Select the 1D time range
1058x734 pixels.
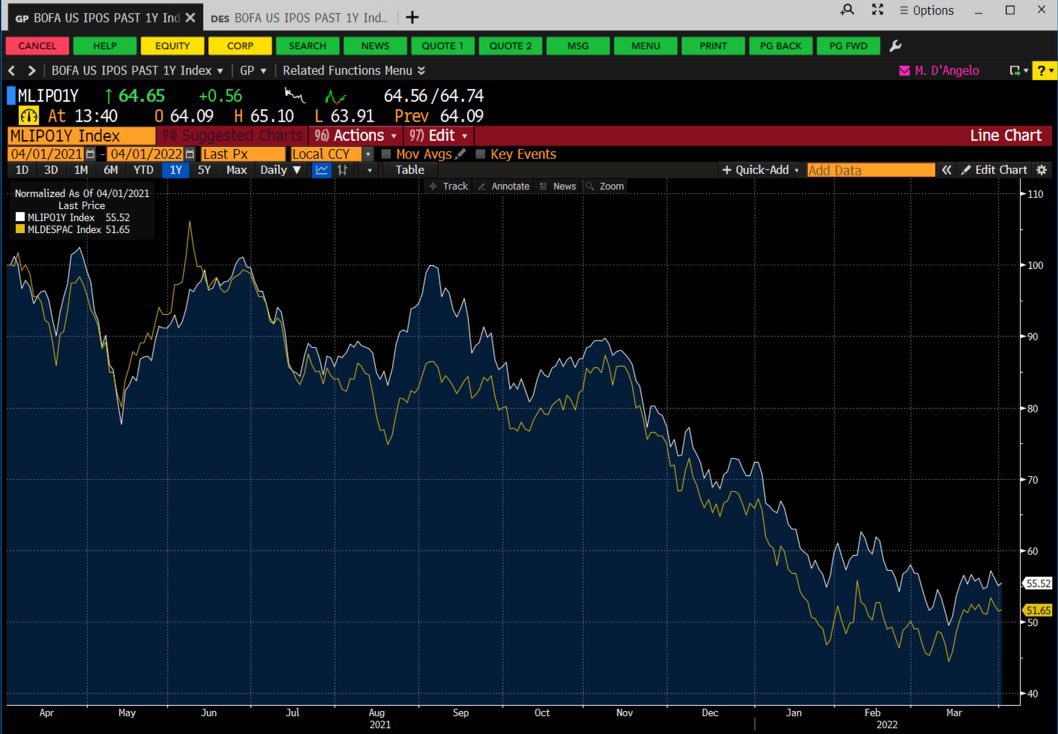22,170
